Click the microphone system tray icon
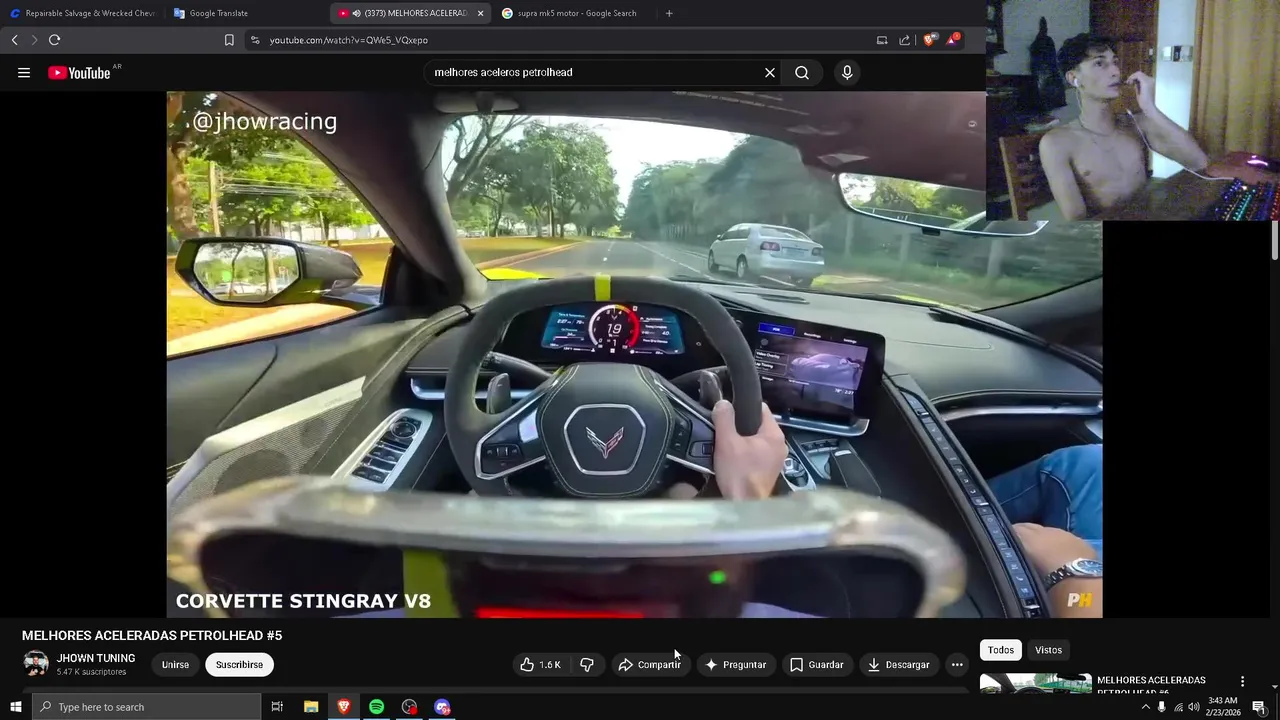The image size is (1280, 720). 1161,707
